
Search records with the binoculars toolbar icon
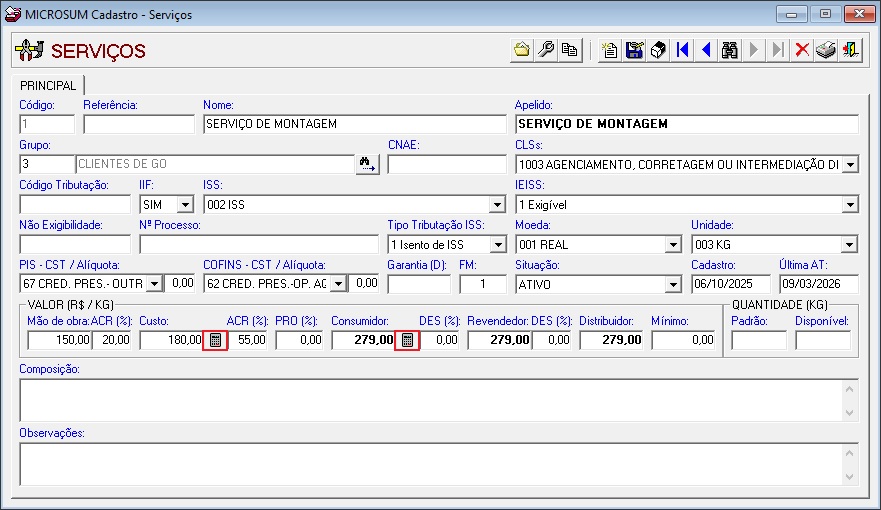(730, 51)
